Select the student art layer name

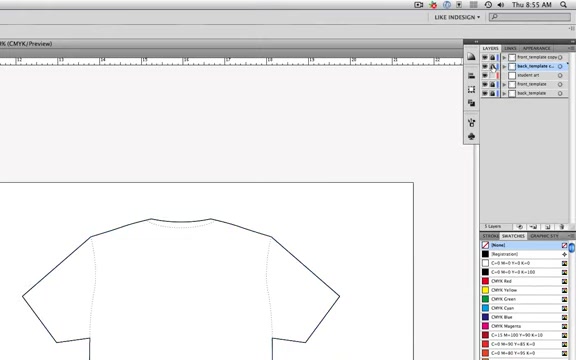(x=528, y=75)
